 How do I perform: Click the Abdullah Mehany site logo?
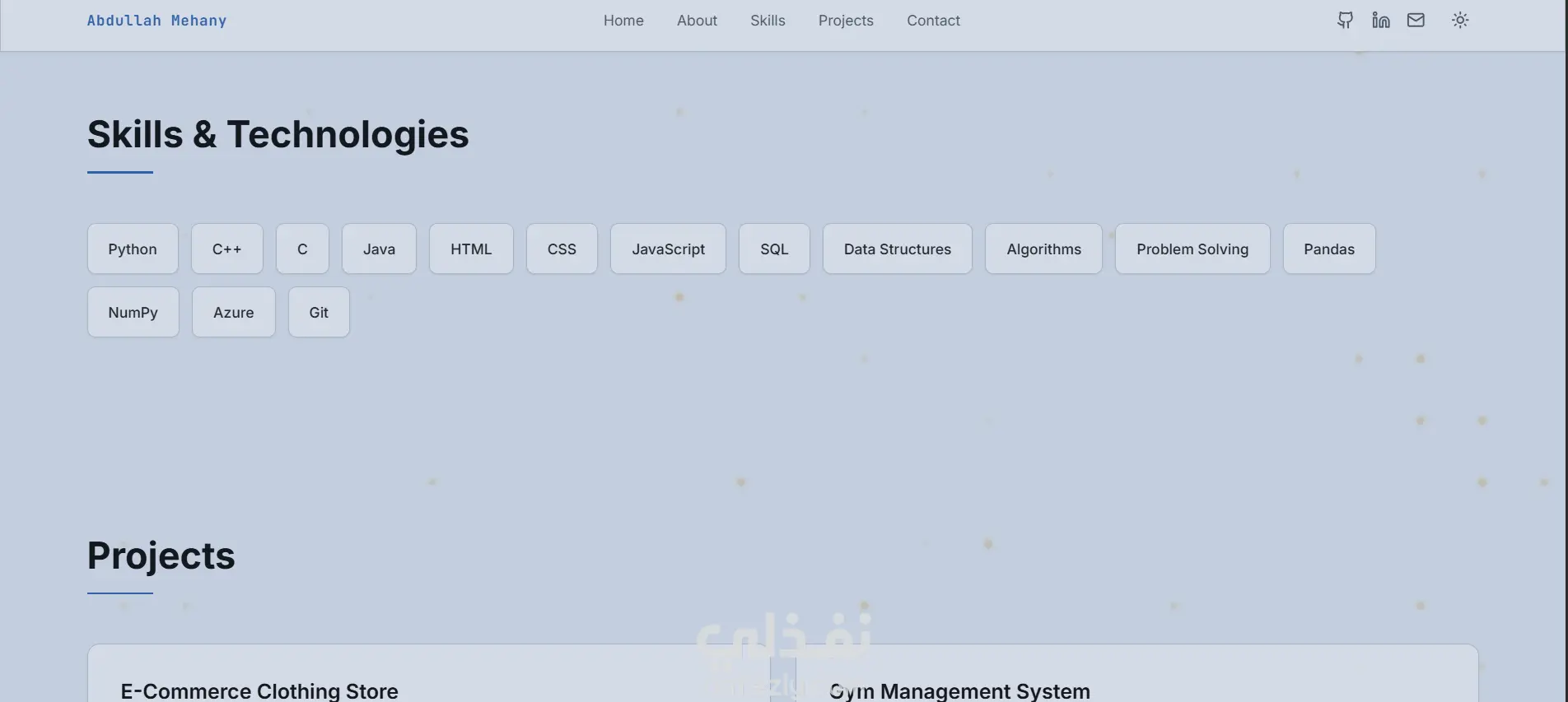click(x=156, y=21)
